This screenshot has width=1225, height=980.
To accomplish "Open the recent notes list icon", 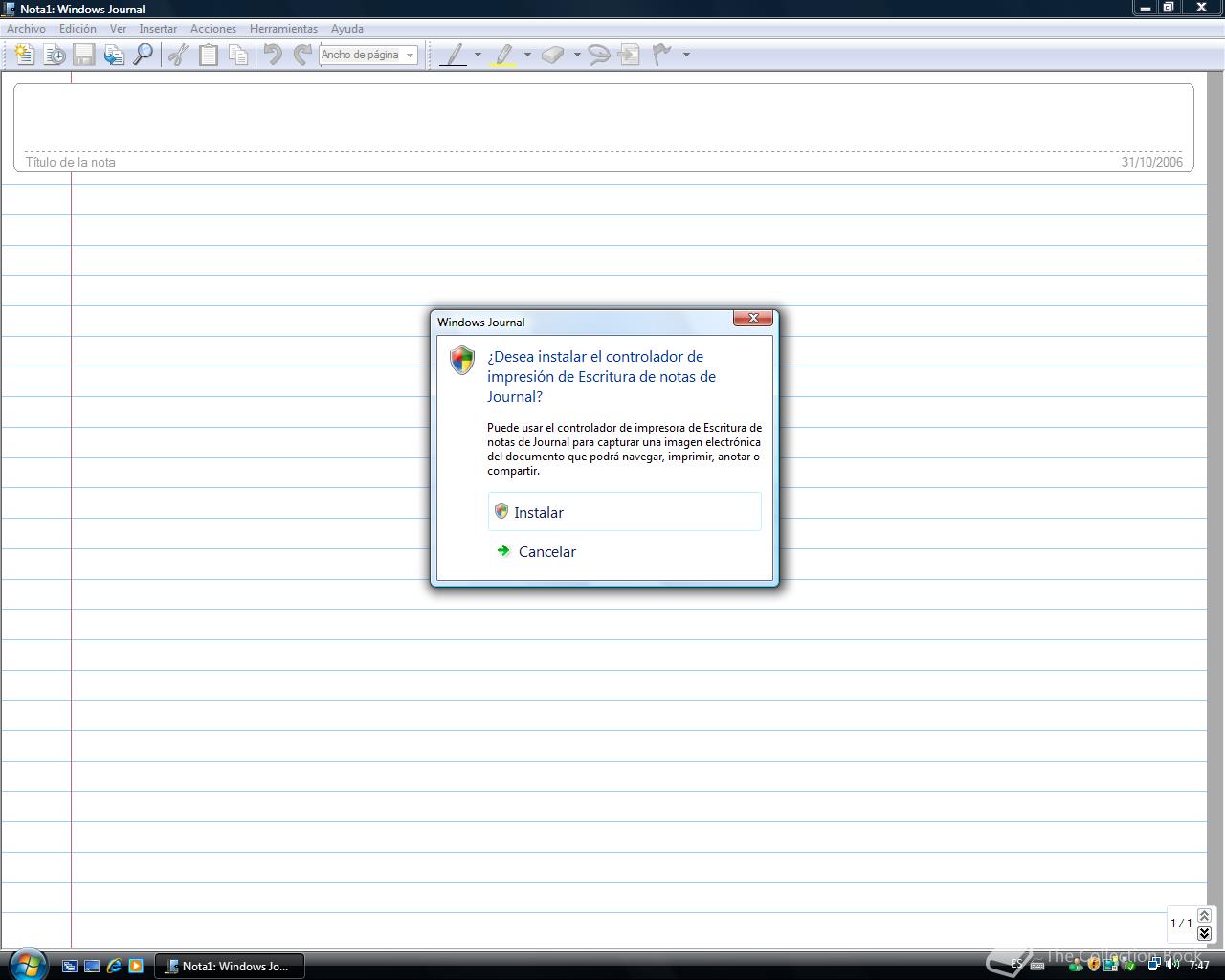I will 55,55.
